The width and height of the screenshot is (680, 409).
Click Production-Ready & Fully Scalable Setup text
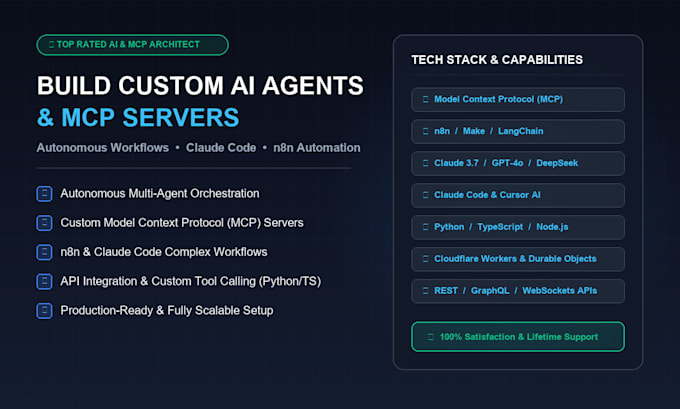(x=167, y=311)
